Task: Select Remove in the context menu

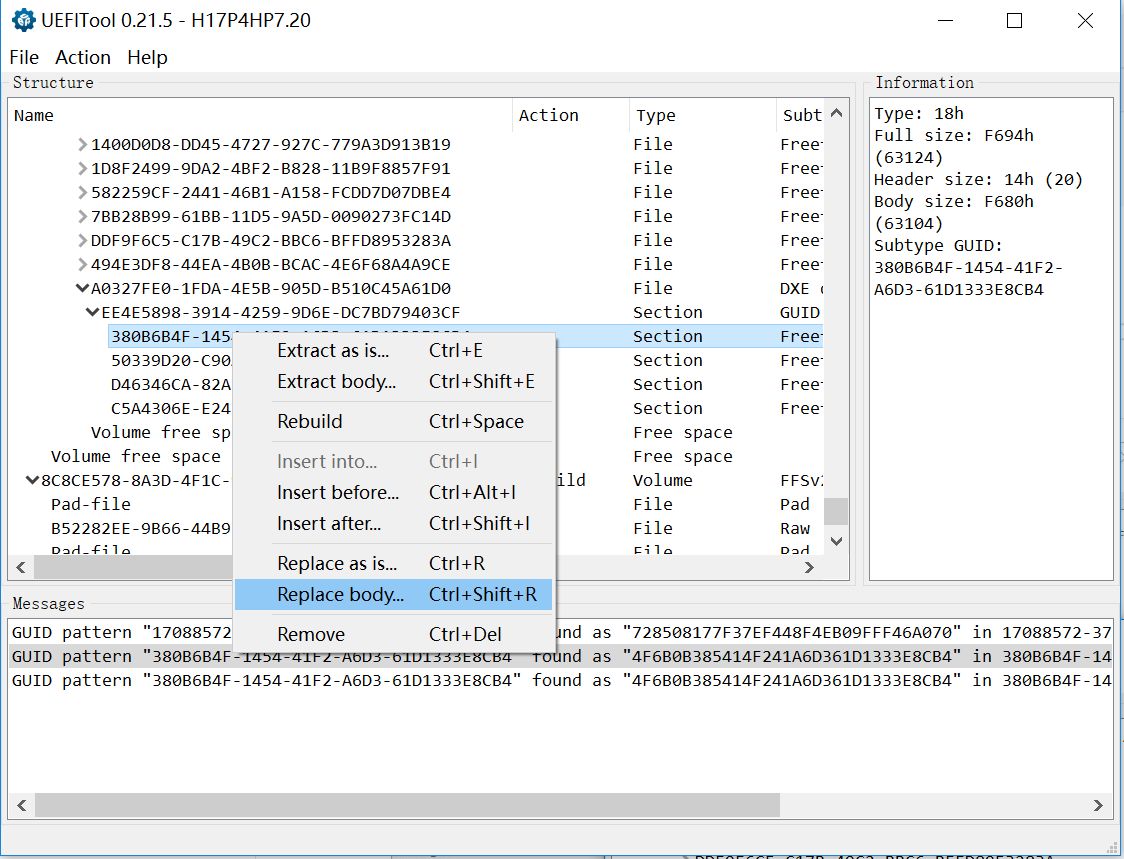Action: 393,635
